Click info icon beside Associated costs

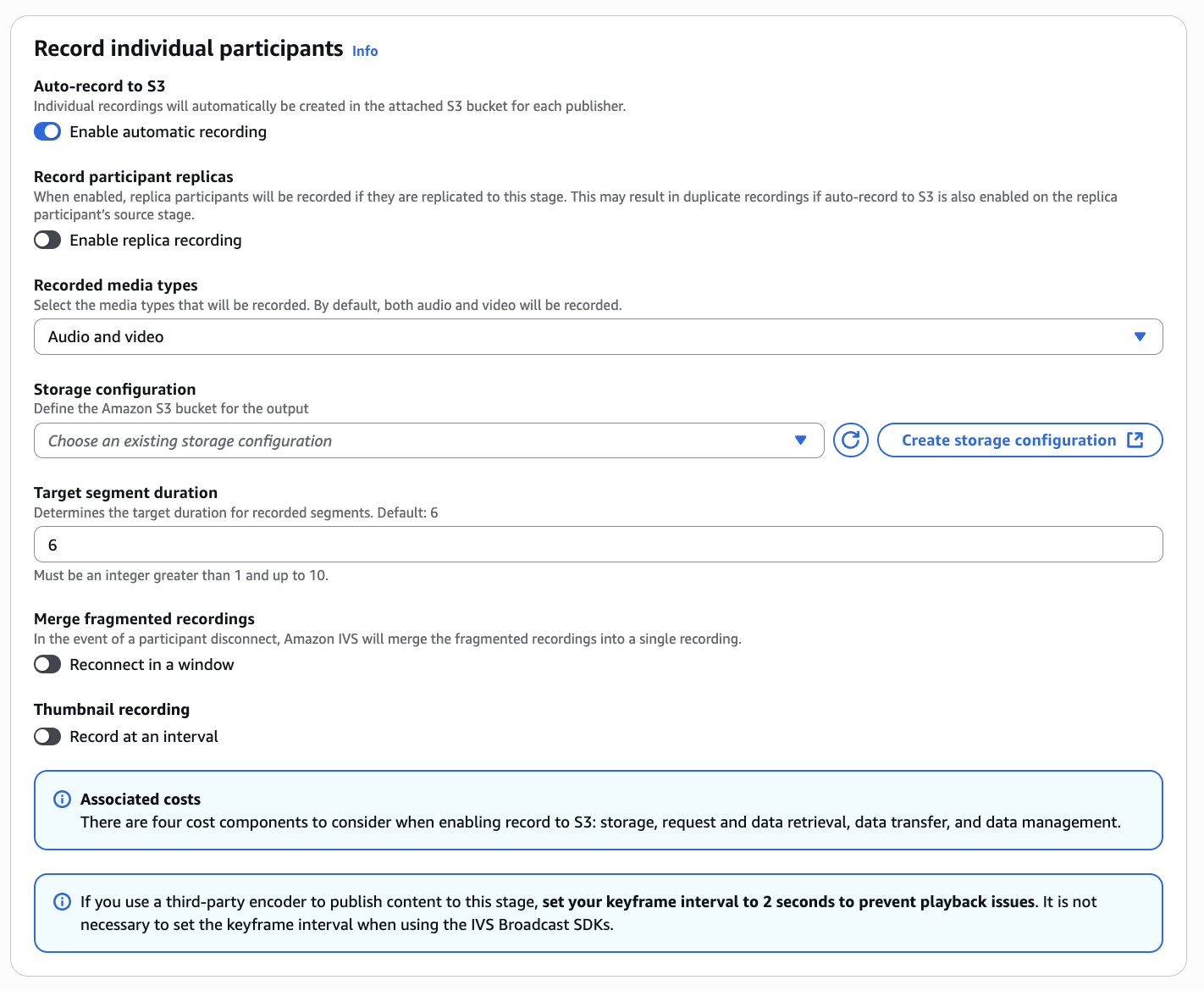click(62, 799)
